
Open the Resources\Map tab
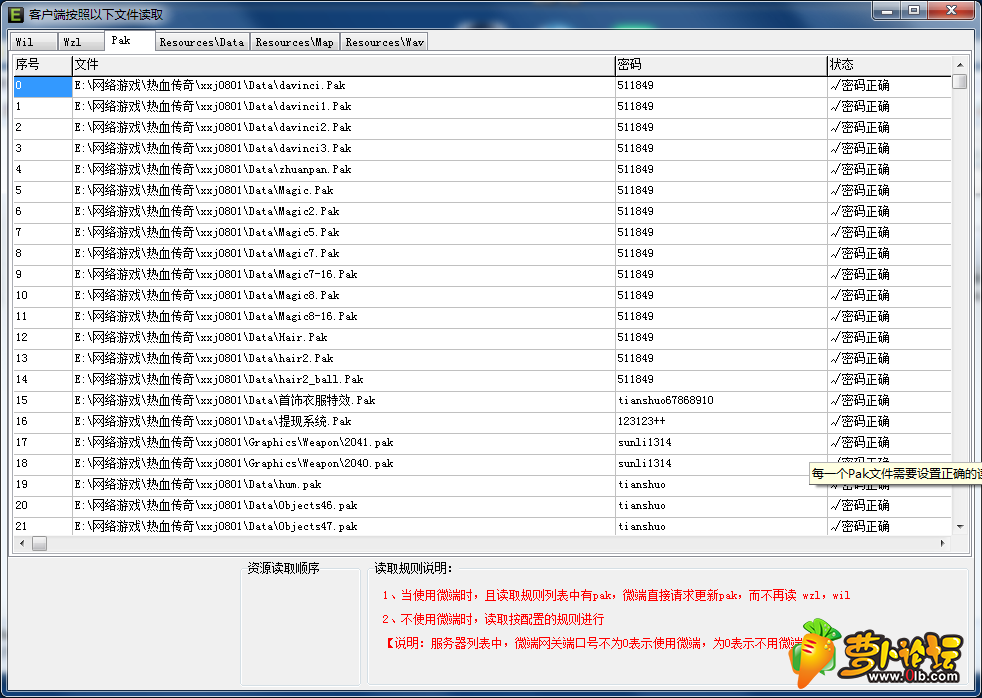pyautogui.click(x=295, y=42)
